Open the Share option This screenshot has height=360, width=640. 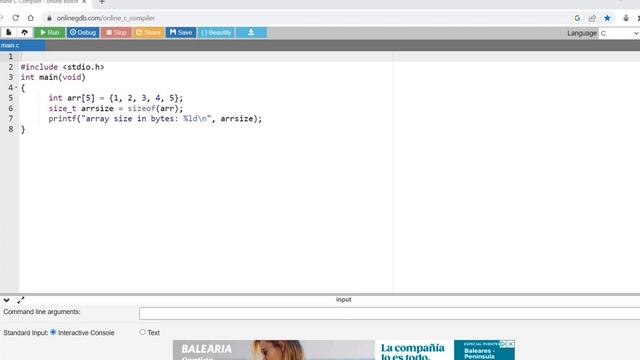pos(148,32)
